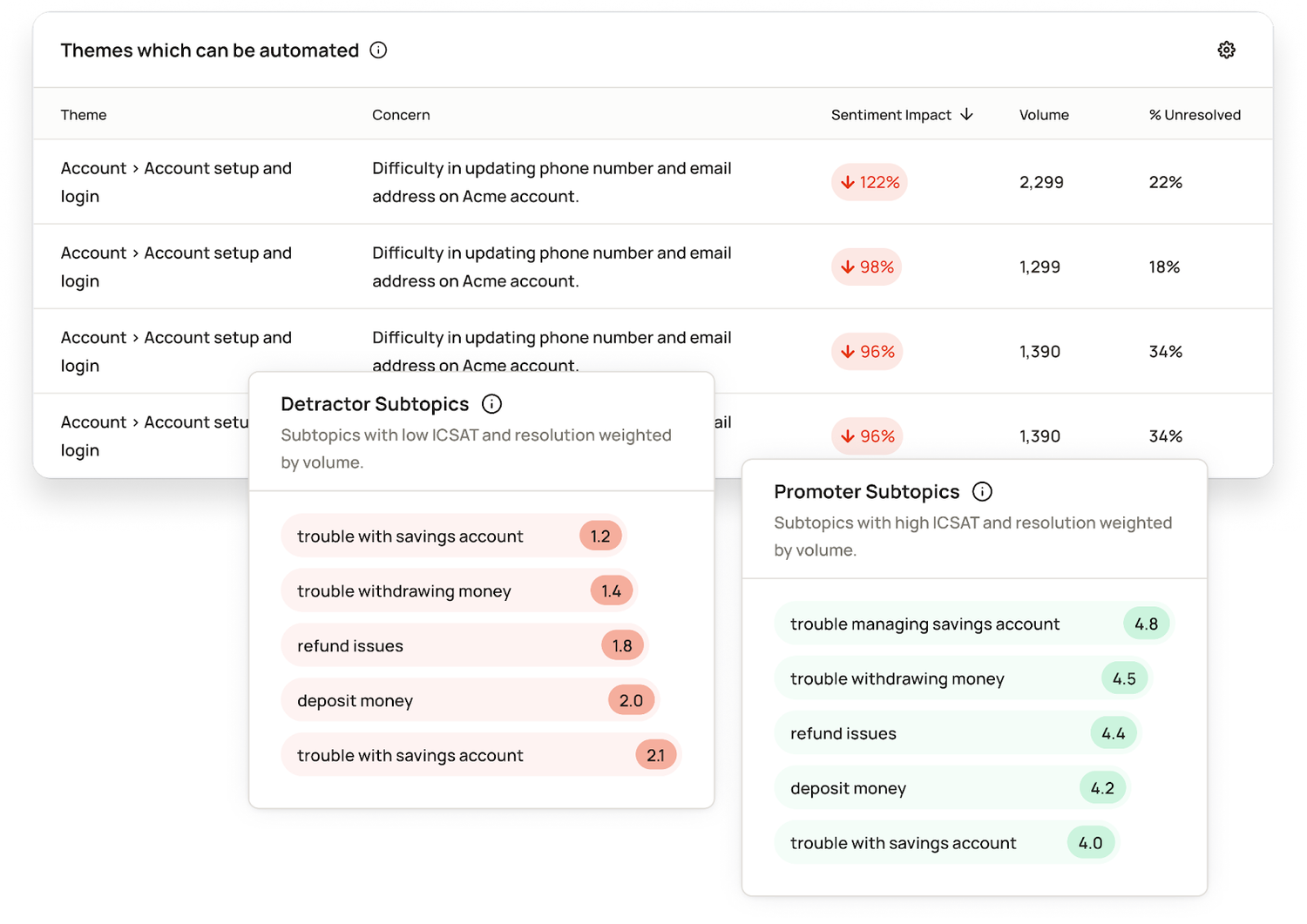Click Detractor Subtopics info icon
This screenshot has height=924, width=1307.
click(x=491, y=404)
